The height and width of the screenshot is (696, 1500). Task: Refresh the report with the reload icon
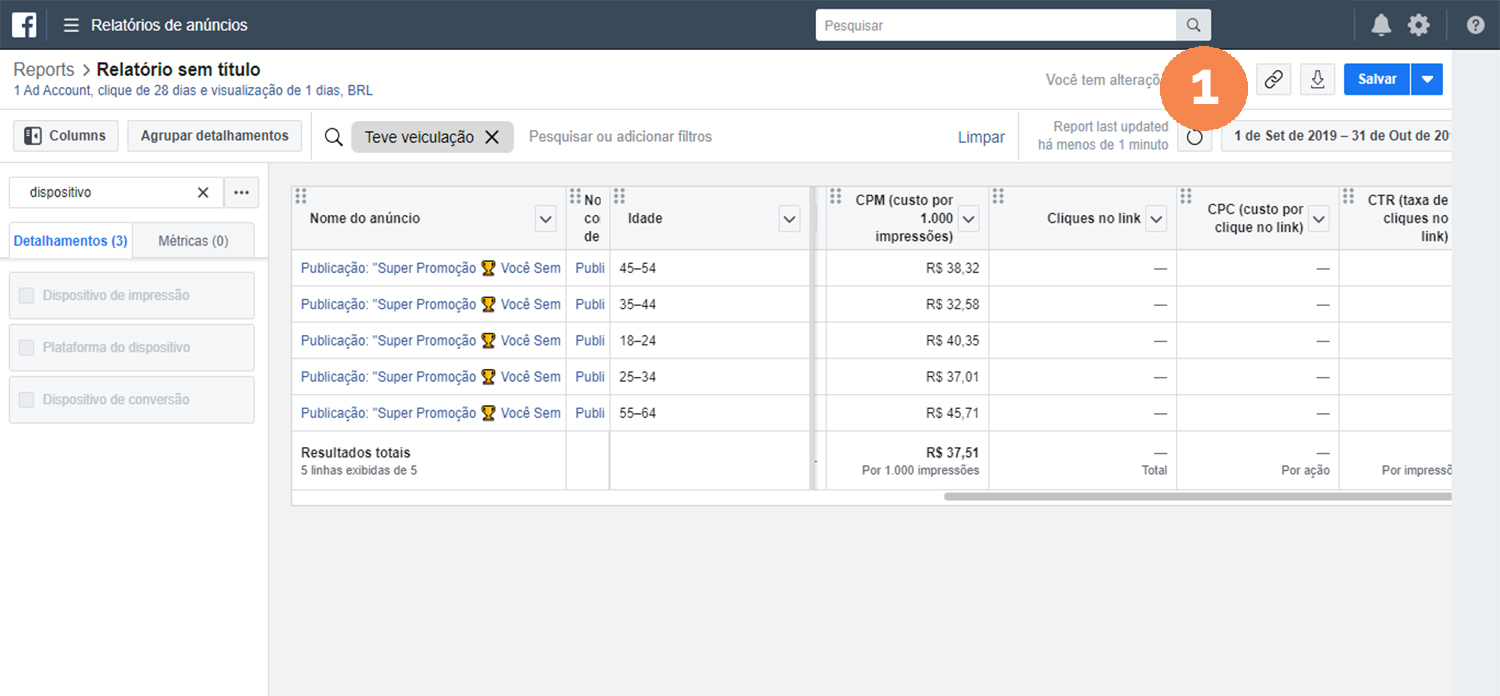coord(1194,136)
